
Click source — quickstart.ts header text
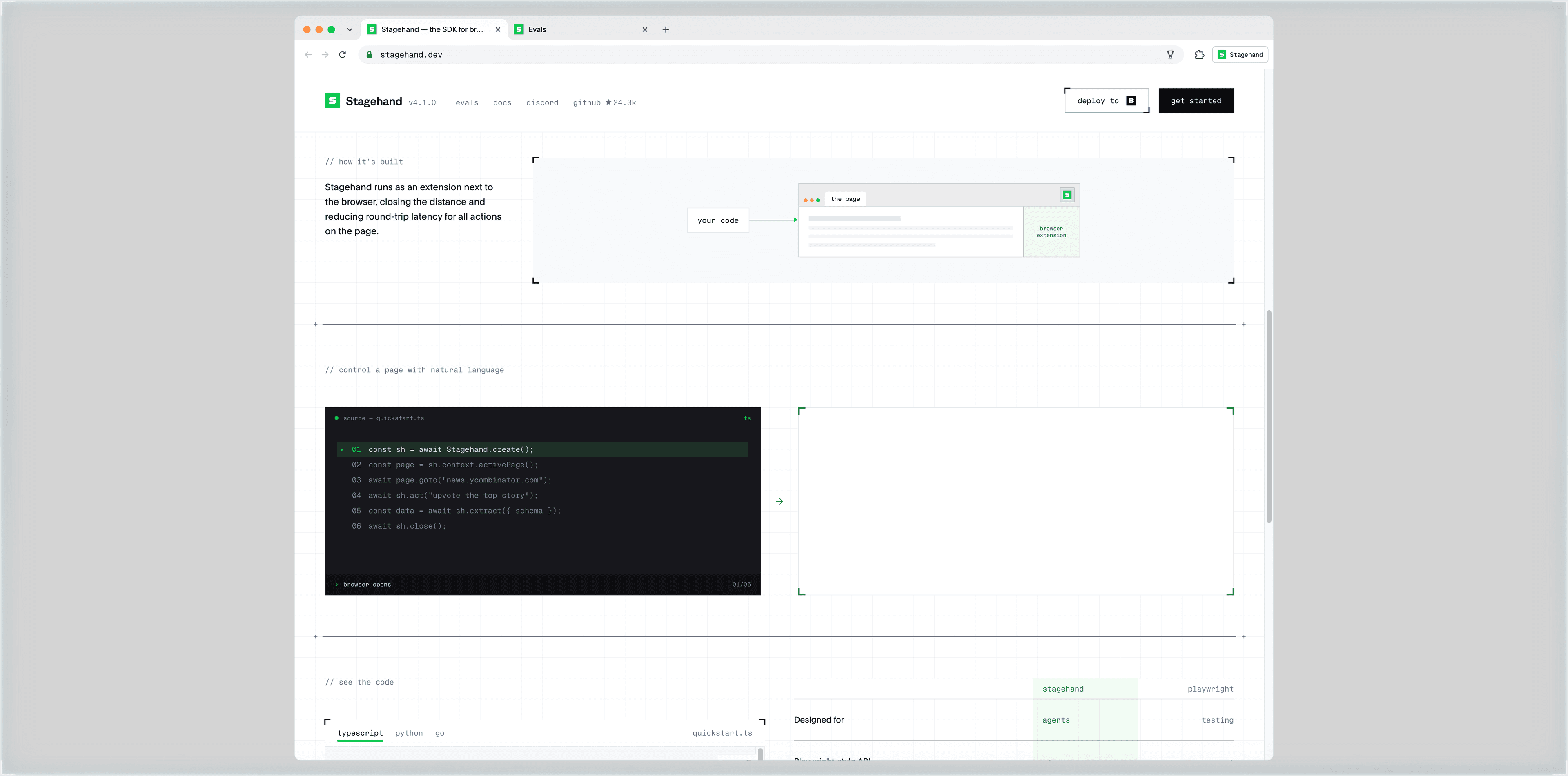(x=383, y=418)
